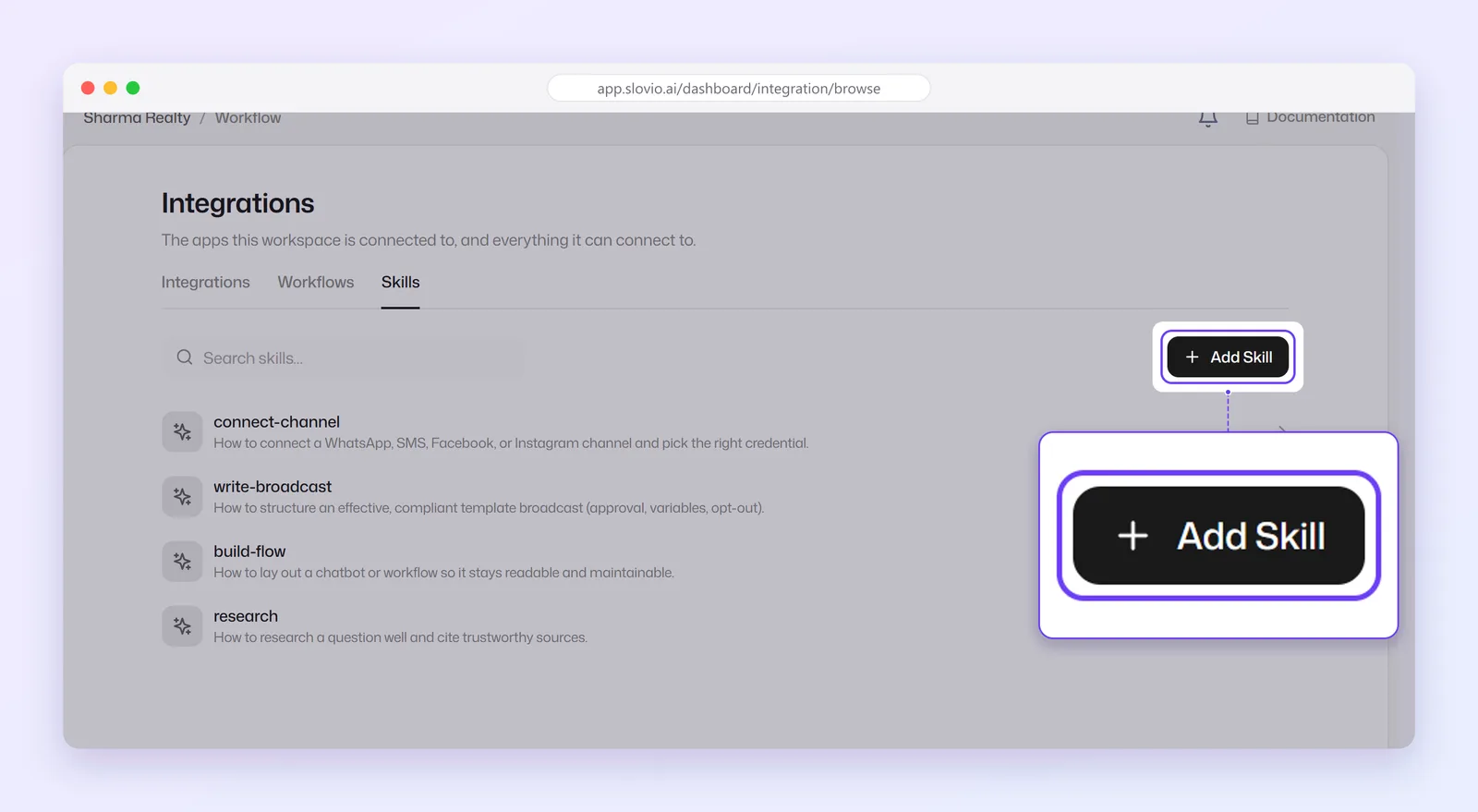Click the description 'How to structure an effective' broadcast
1478x812 pixels.
489,508
